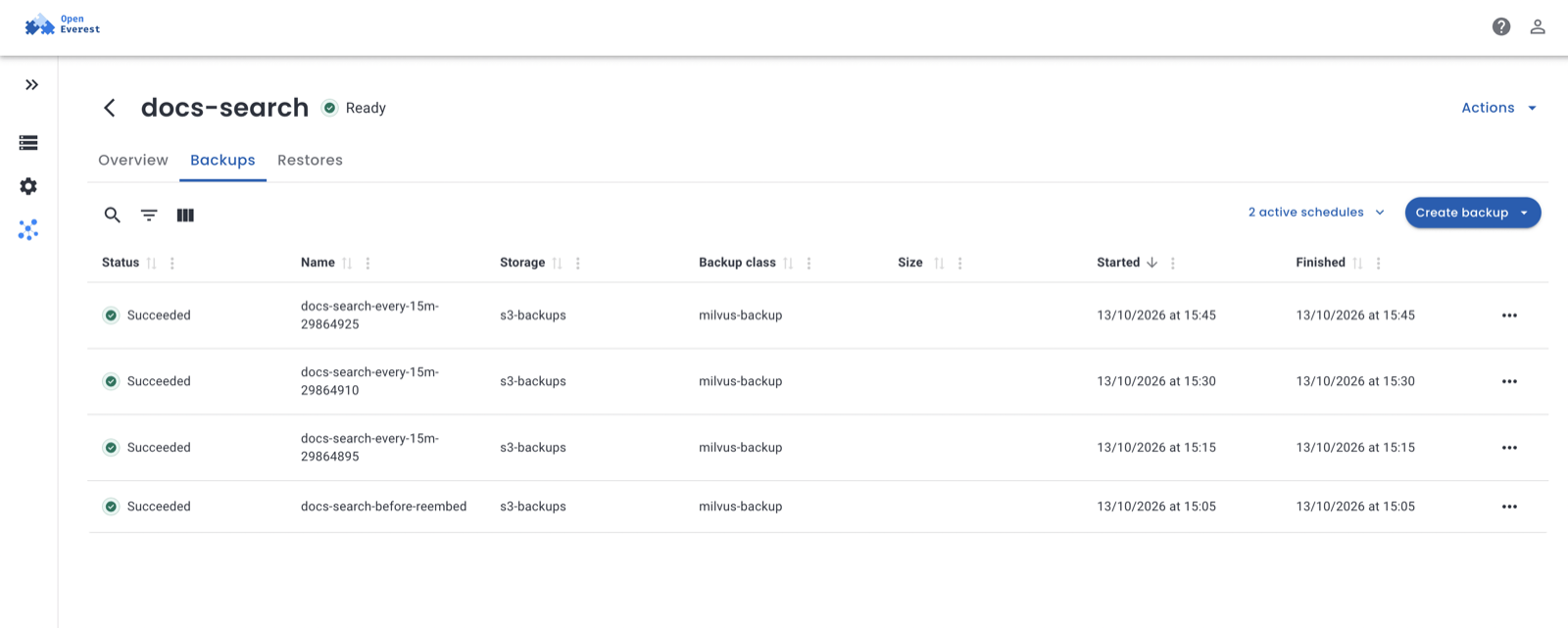This screenshot has height=628, width=1568.
Task: Click started time 13/10/2026 at 15:30
Action: point(1156,381)
